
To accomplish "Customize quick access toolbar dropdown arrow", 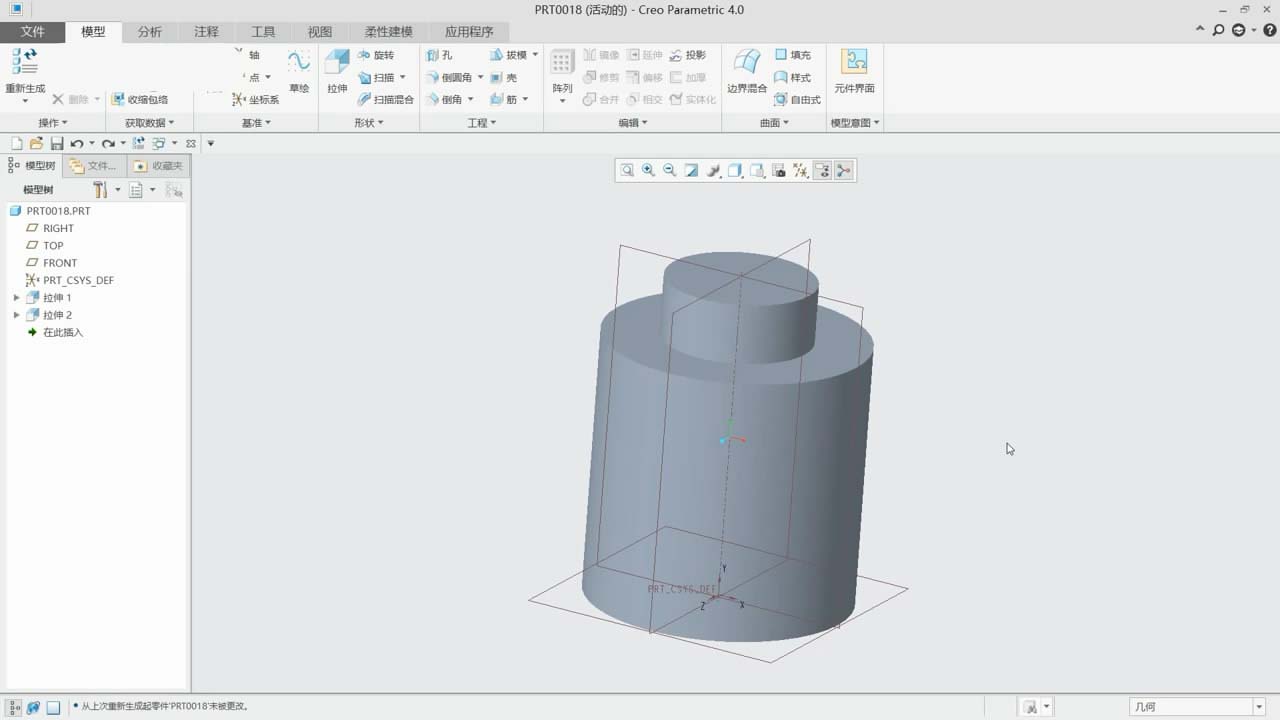I will pos(211,144).
